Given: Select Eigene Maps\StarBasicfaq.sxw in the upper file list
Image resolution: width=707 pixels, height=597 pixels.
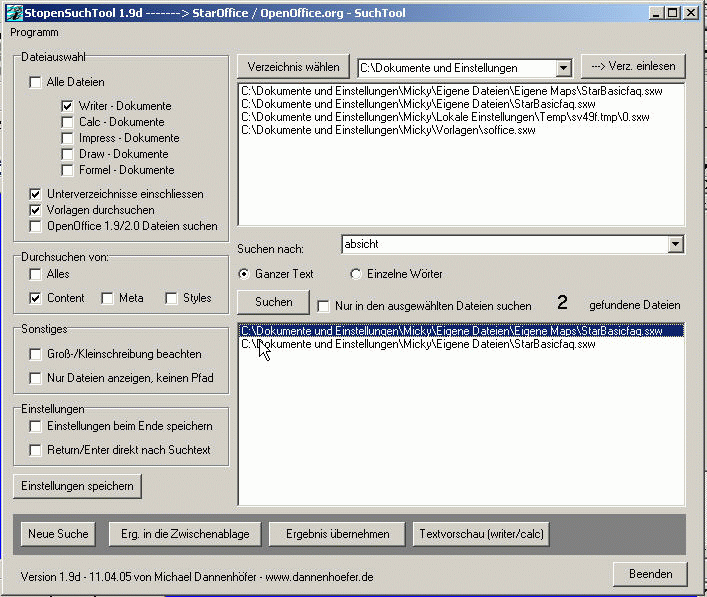Looking at the screenshot, I should (x=461, y=91).
